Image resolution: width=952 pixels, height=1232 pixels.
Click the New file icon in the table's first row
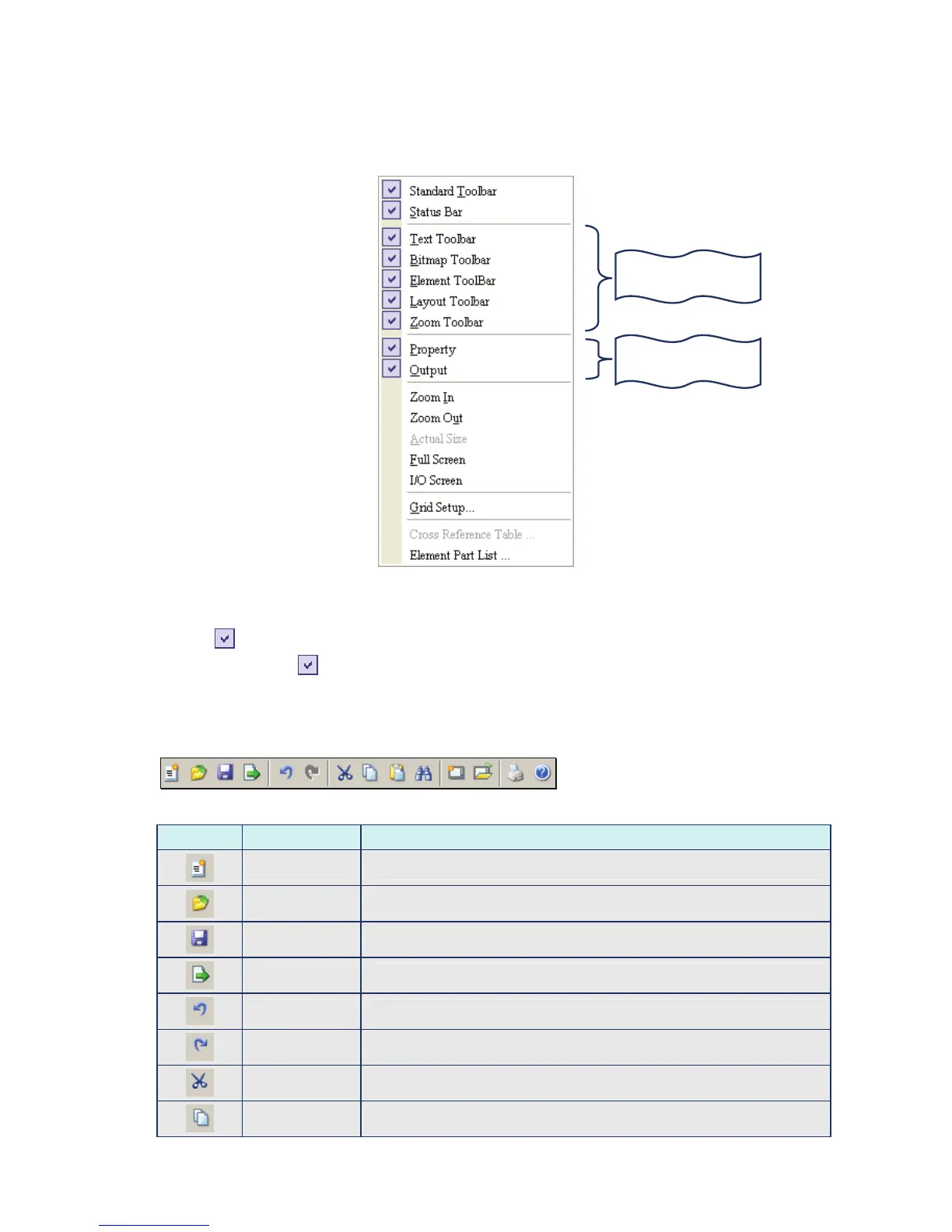[200, 868]
